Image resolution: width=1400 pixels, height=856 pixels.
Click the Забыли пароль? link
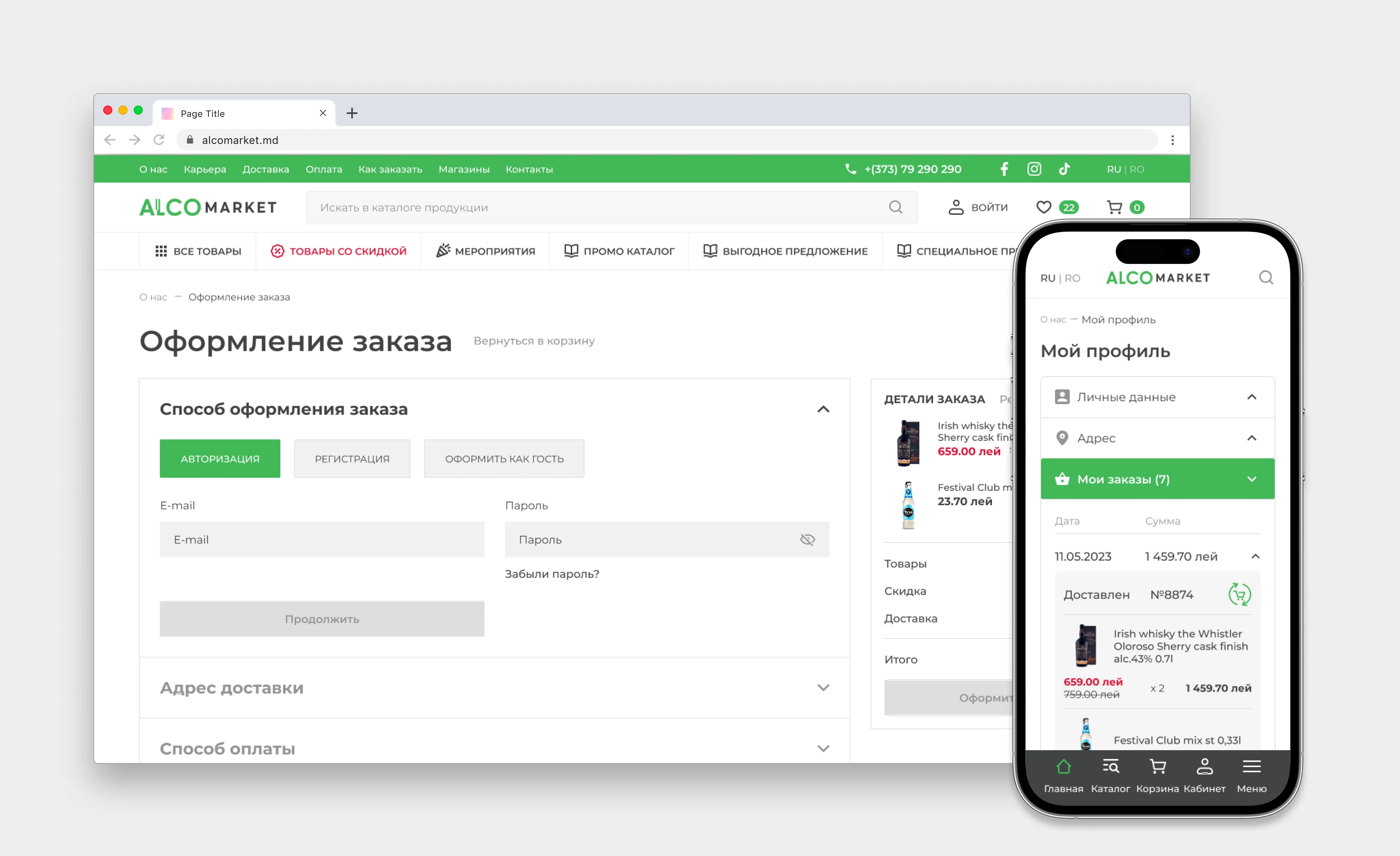pyautogui.click(x=552, y=574)
